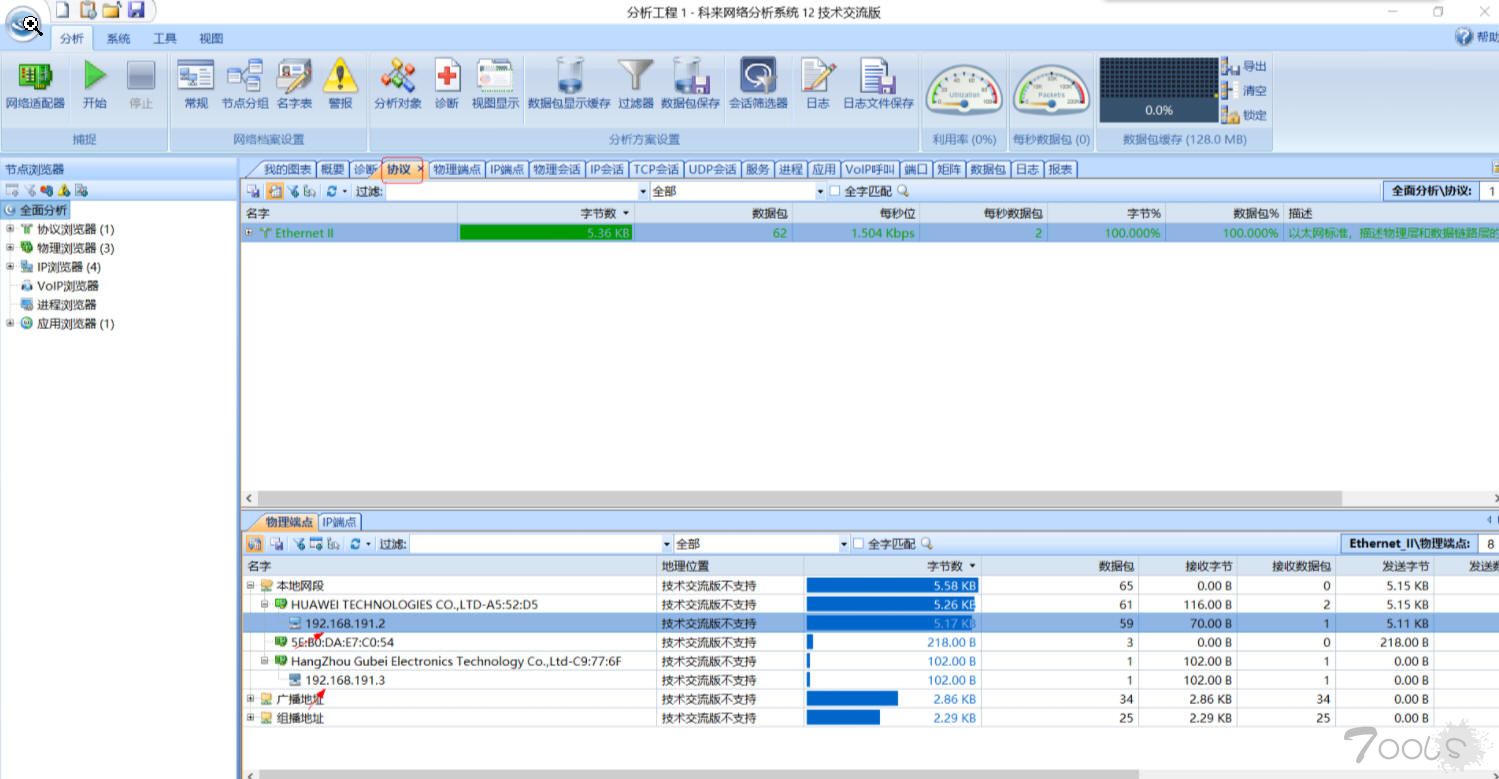Close the 协议 tab
This screenshot has height=779, width=1499.
tap(420, 170)
